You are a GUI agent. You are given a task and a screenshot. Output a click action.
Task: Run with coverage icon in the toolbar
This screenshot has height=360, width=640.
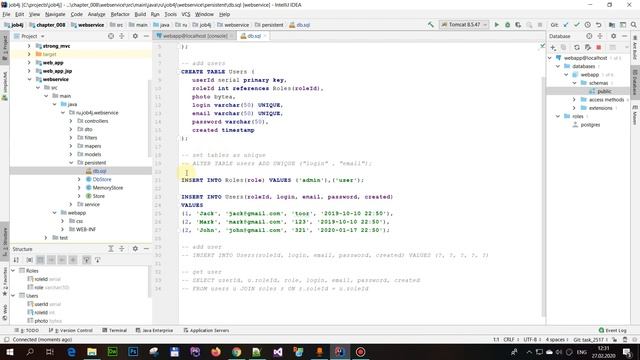(518, 25)
